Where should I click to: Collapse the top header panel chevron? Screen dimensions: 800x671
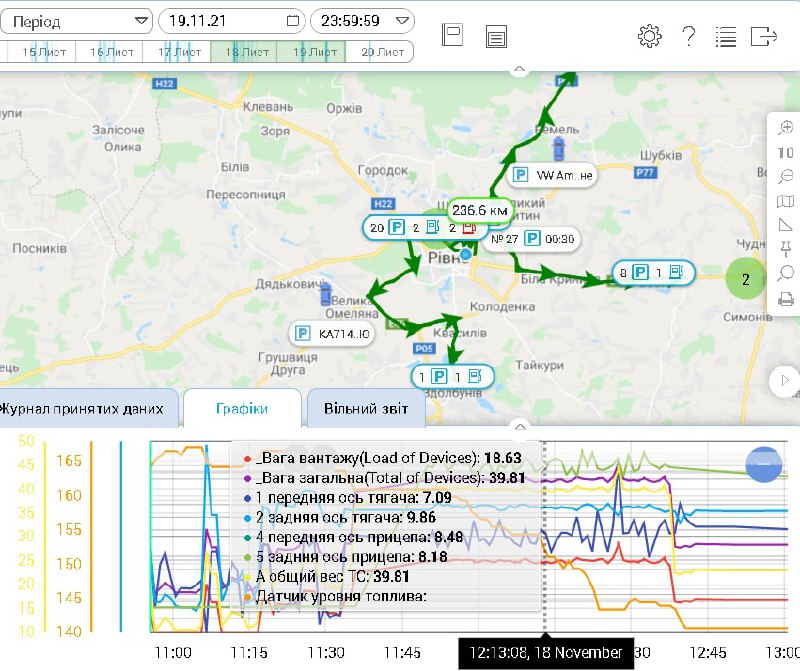pos(519,68)
